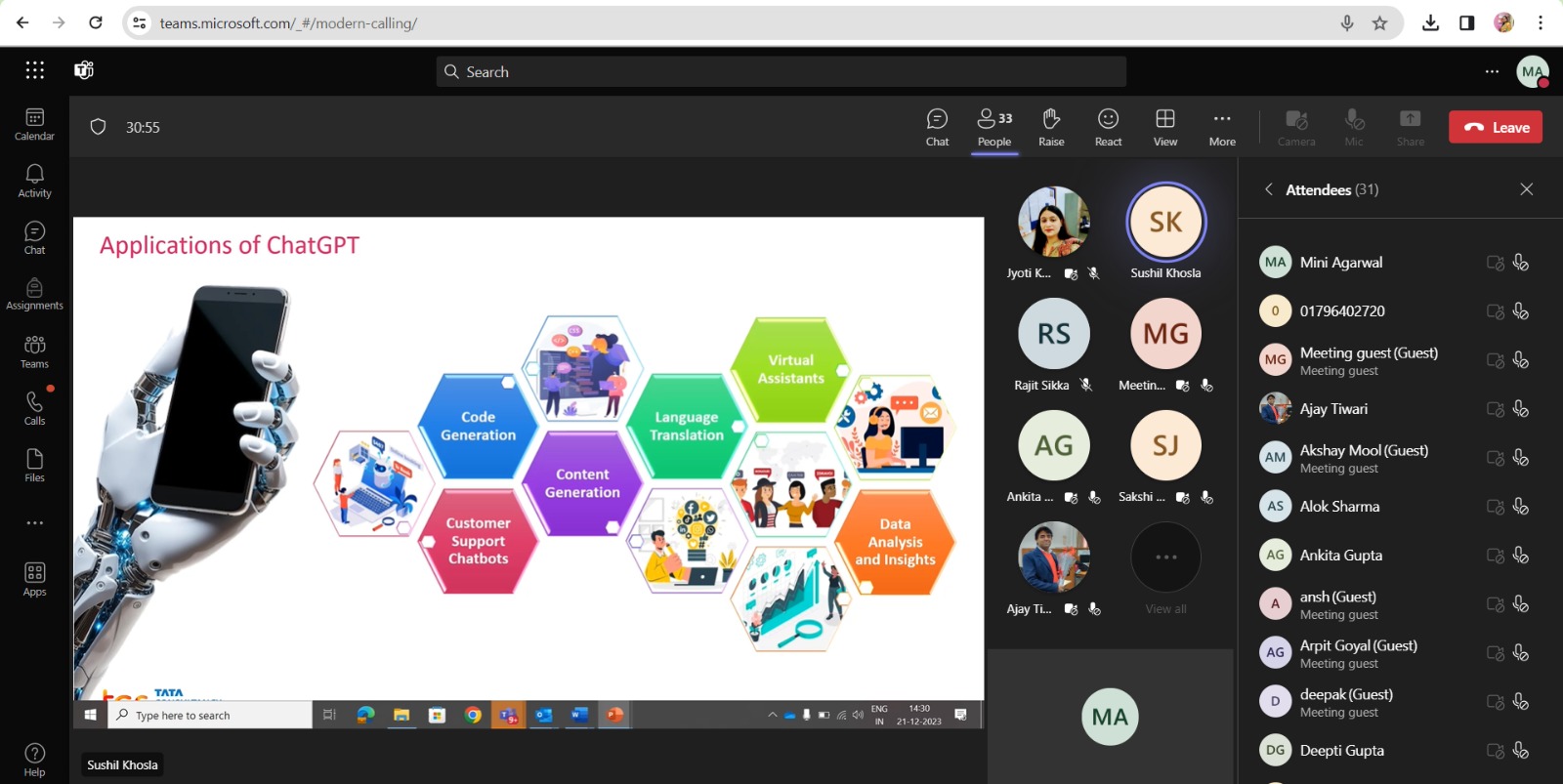Screen dimensions: 1563x784
Task: Click the Teams Search field
Action: click(781, 71)
